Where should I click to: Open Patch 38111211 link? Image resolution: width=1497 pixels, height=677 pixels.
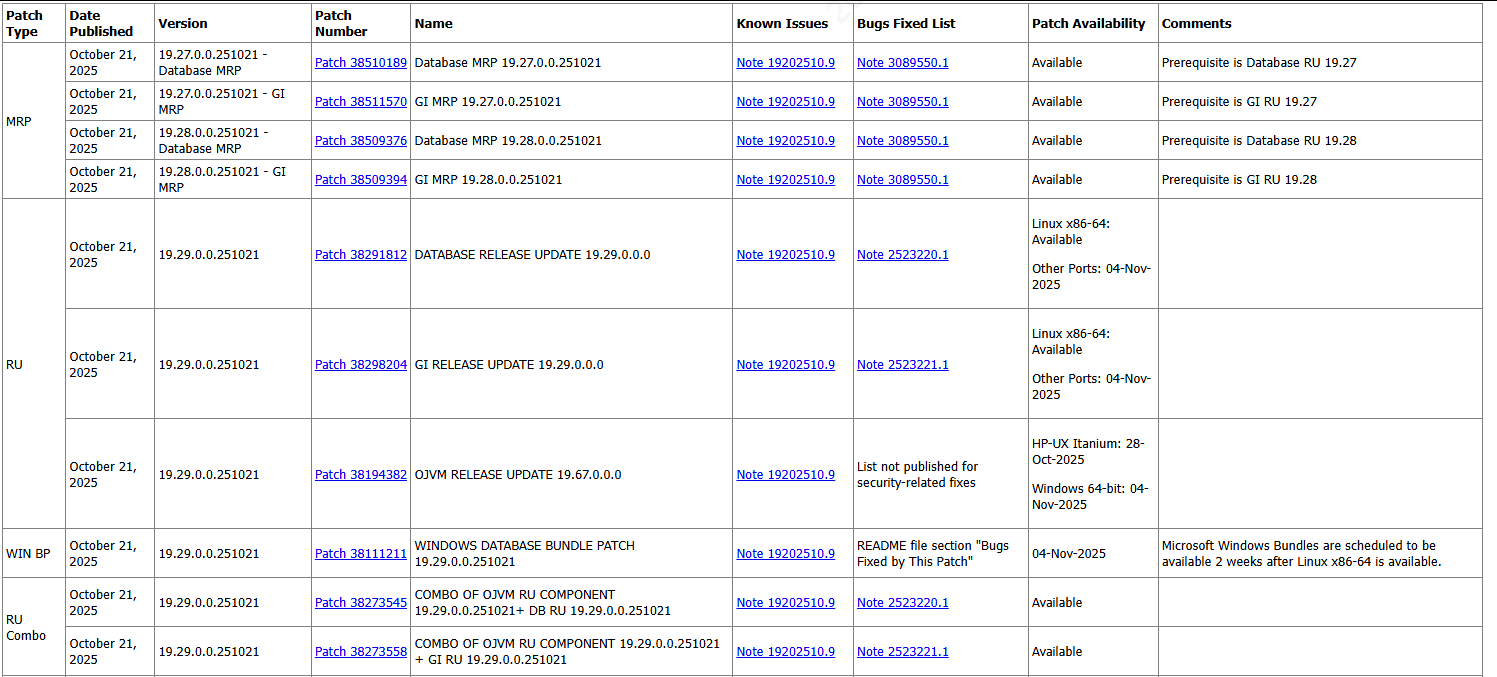tap(361, 554)
